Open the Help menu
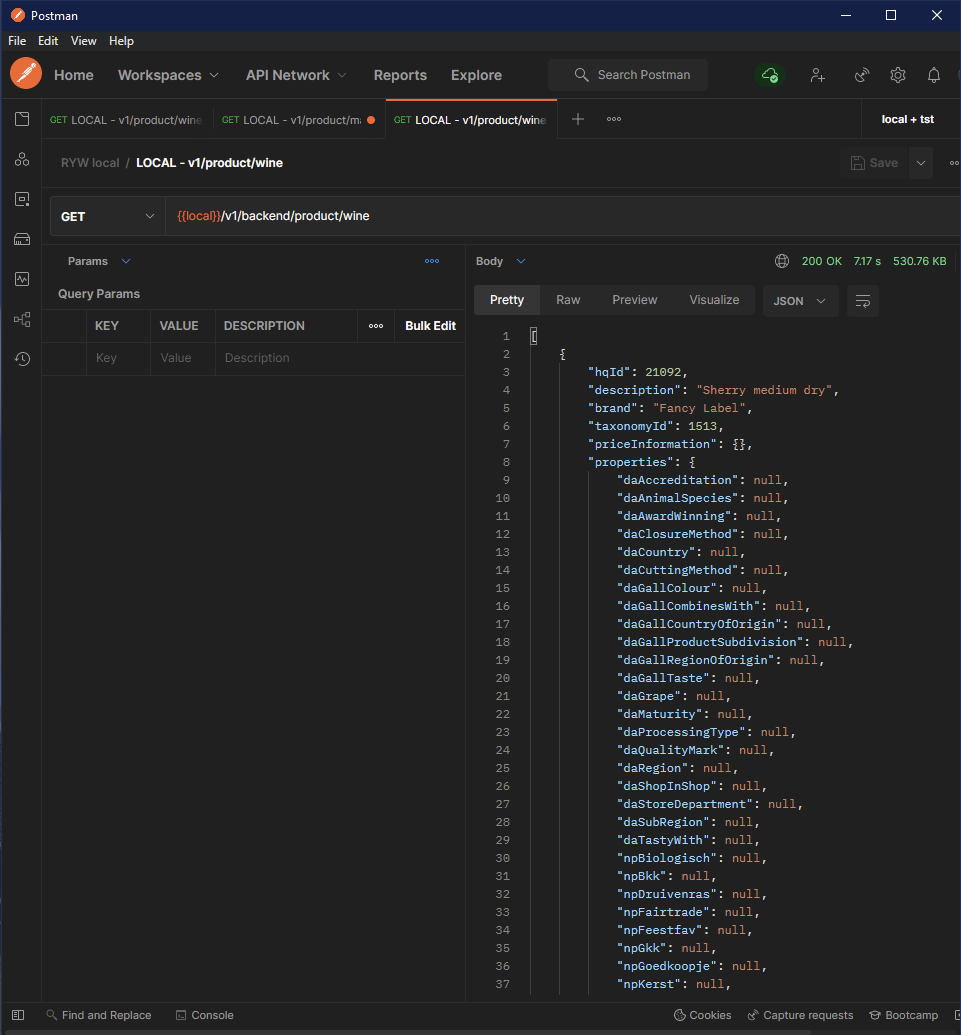Image resolution: width=961 pixels, height=1035 pixels. click(x=121, y=41)
